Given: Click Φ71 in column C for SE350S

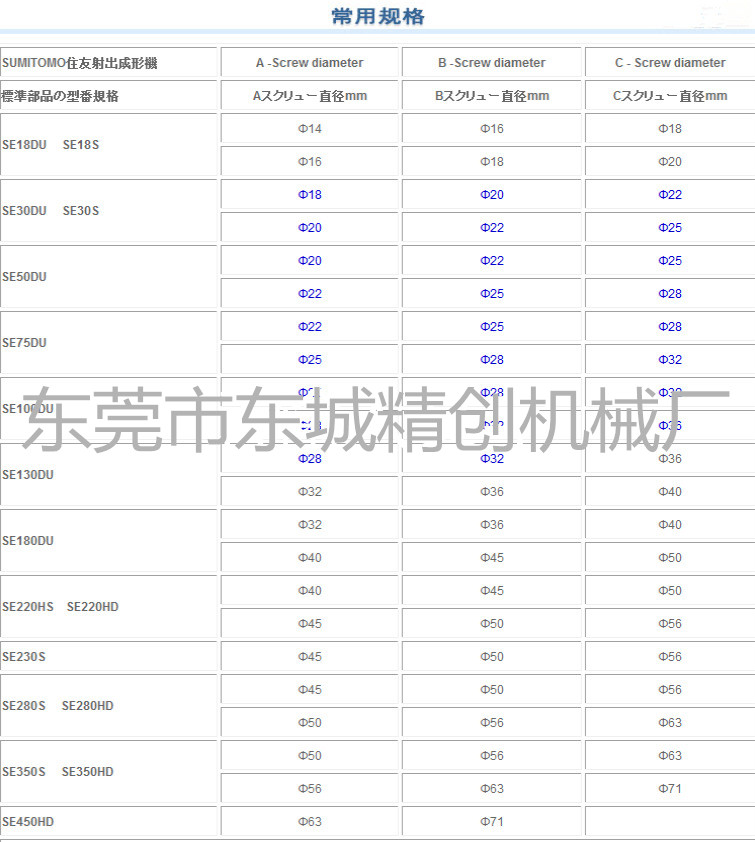Looking at the screenshot, I should click(670, 789).
